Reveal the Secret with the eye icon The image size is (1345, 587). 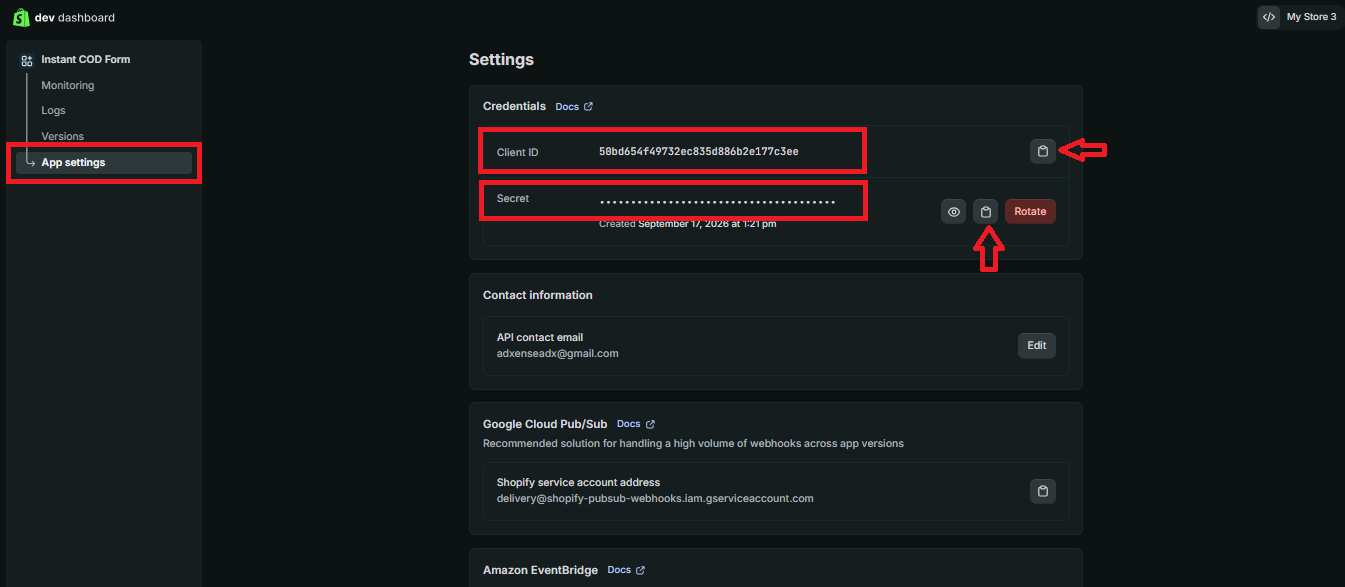(x=953, y=211)
